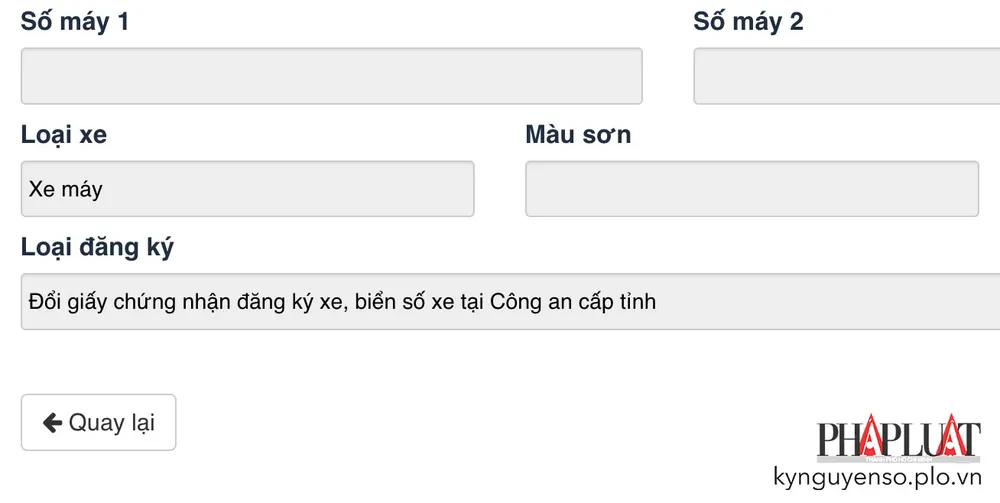This screenshot has height=503, width=1000.
Task: Click the Loại xe label
Action: 64,135
